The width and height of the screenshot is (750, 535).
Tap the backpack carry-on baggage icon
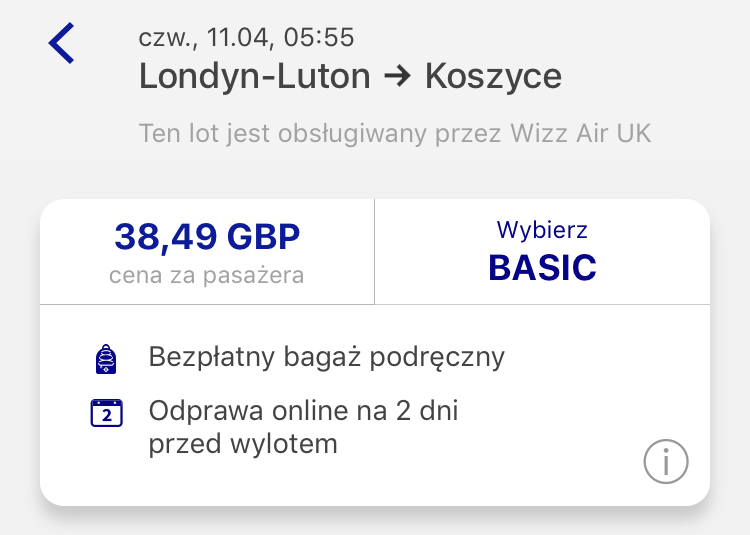[106, 359]
